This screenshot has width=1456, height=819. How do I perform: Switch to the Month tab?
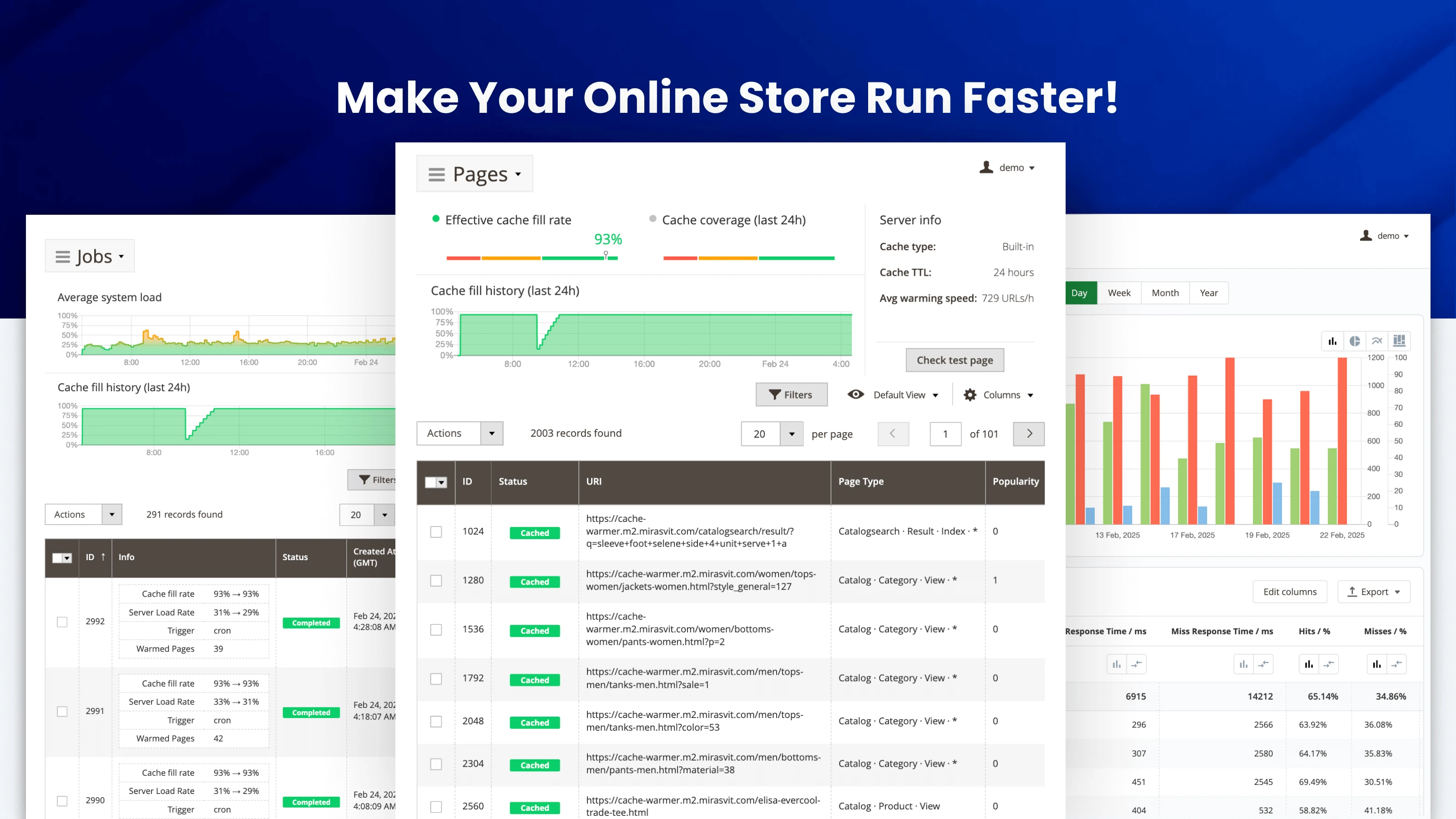1165,293
